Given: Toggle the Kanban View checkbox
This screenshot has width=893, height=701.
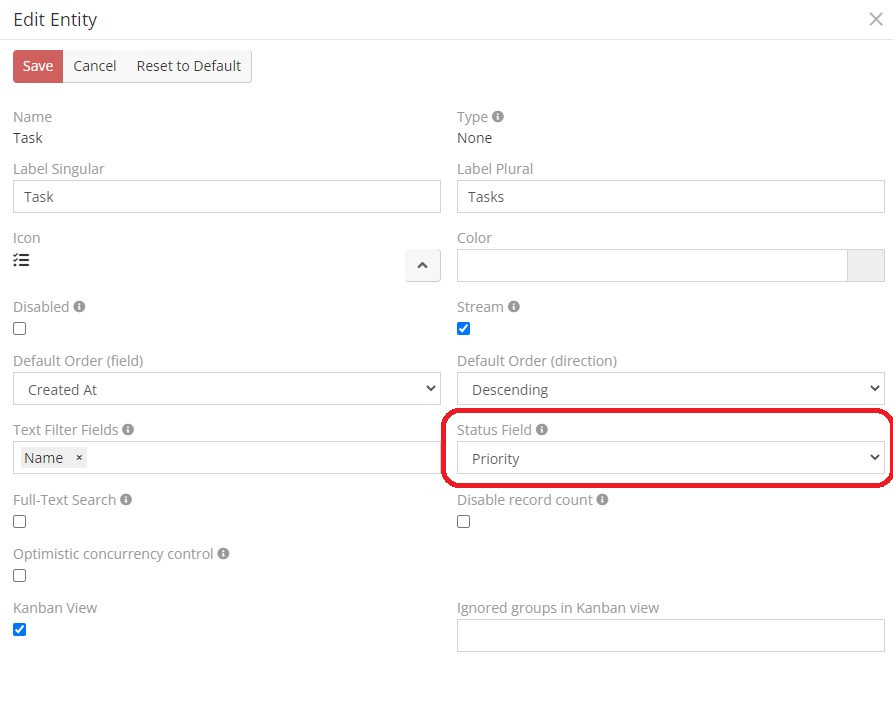Looking at the screenshot, I should pos(20,630).
